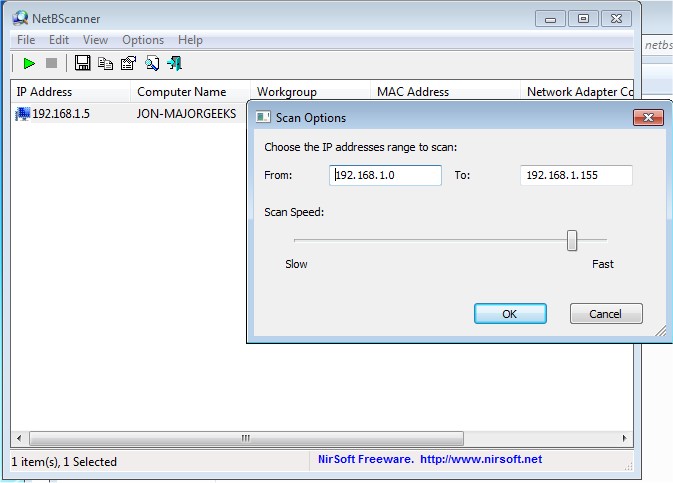The image size is (673, 483).
Task: Open the nirsoft.net link in status bar
Action: pos(481,459)
